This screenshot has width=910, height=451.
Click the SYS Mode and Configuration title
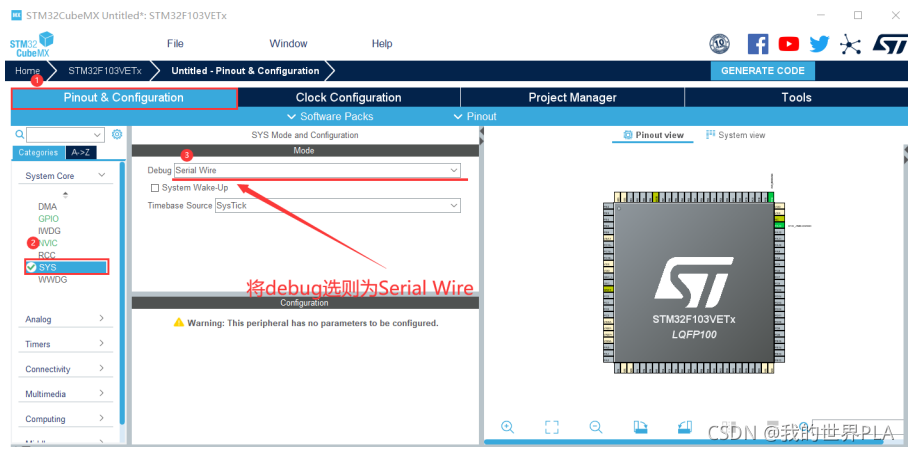click(305, 135)
